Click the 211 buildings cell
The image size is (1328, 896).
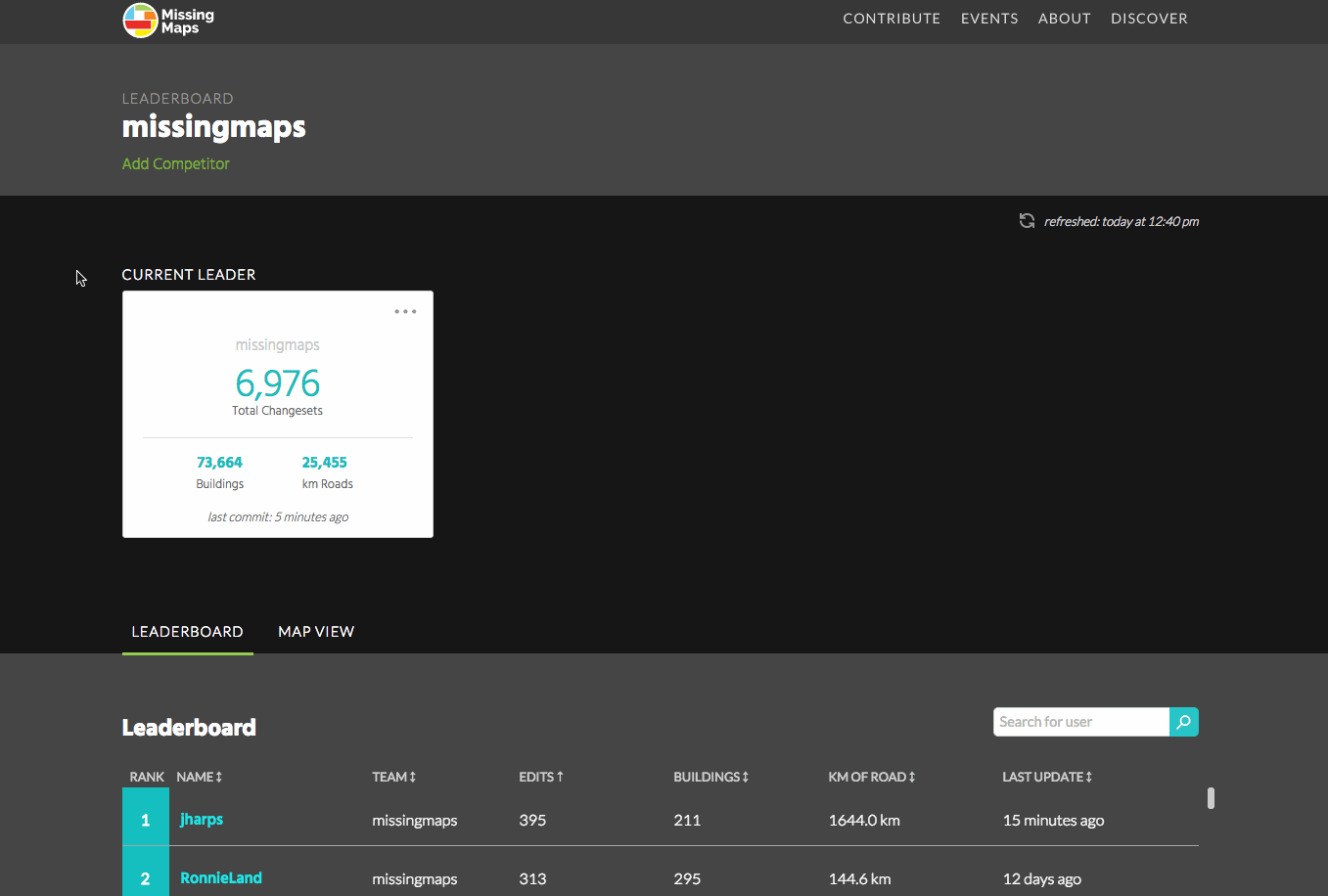(687, 821)
